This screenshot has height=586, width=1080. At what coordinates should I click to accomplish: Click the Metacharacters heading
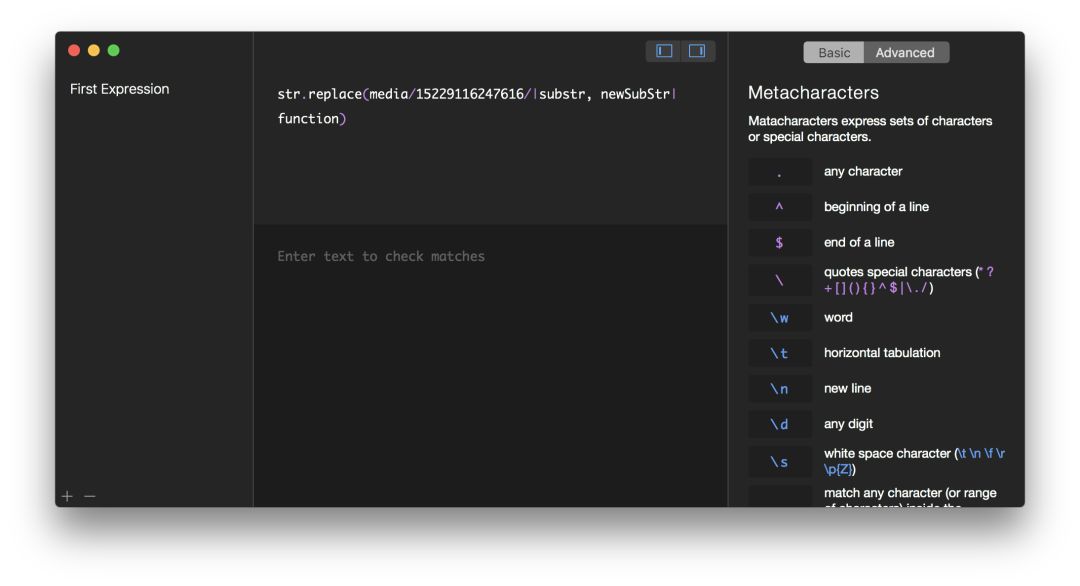point(813,92)
